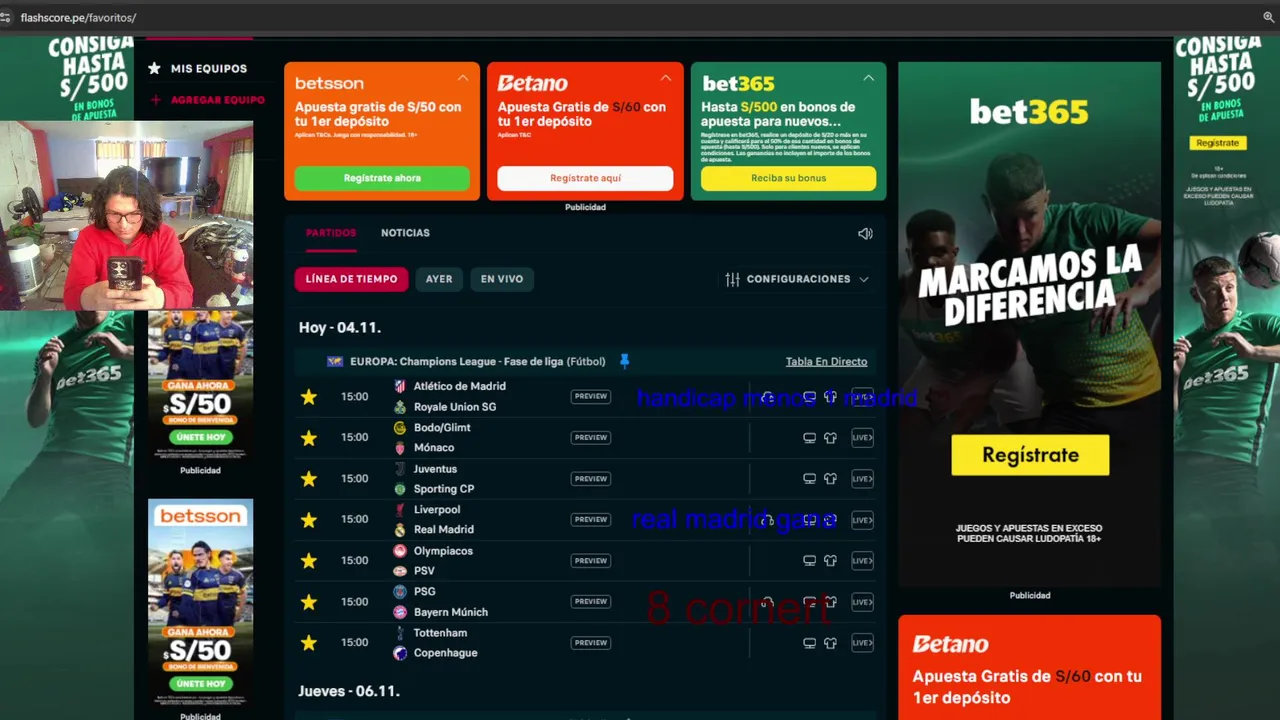Open browser zoom magnifier icon in address bar
The height and width of the screenshot is (720, 1280).
tap(1269, 17)
